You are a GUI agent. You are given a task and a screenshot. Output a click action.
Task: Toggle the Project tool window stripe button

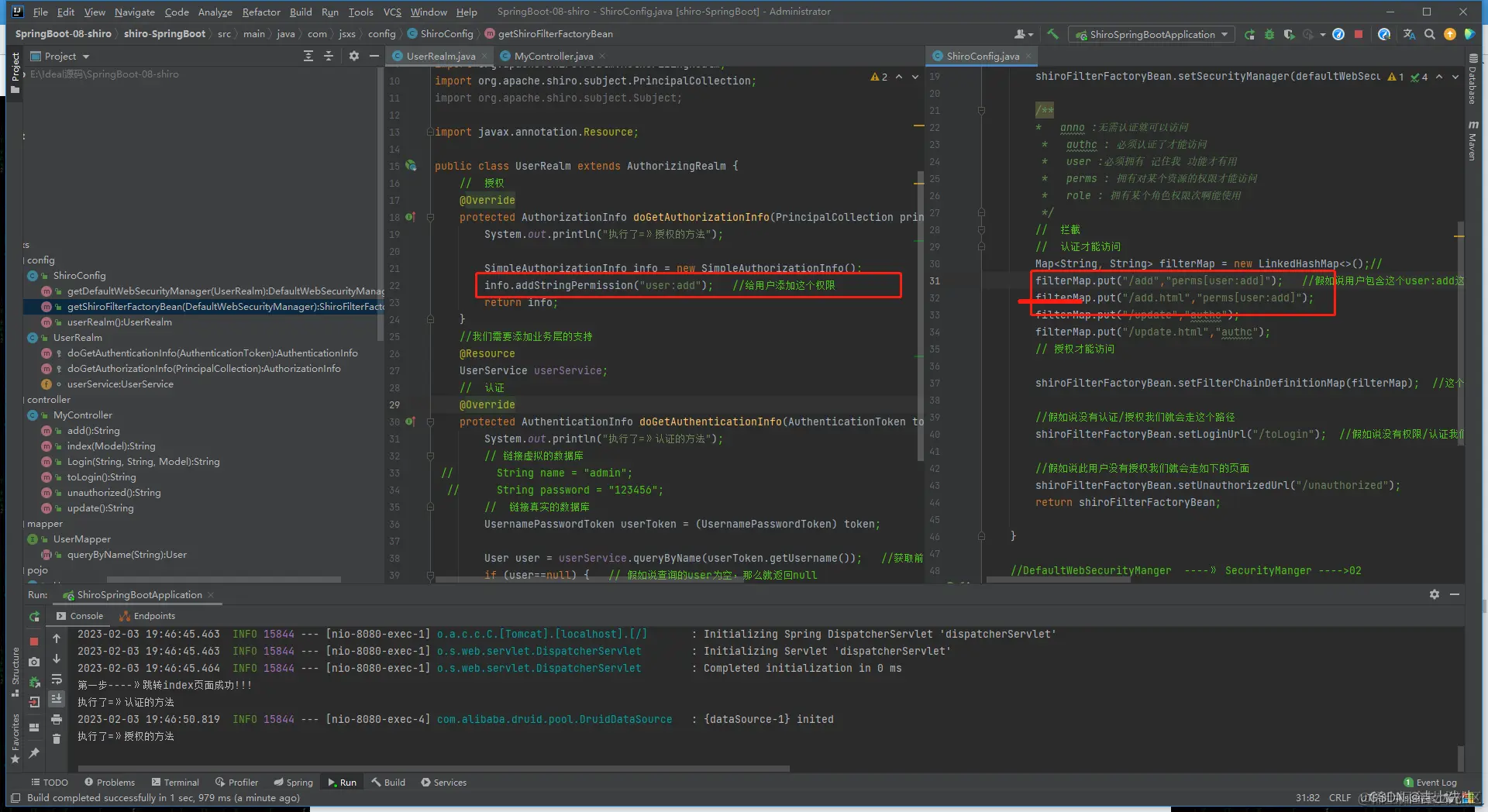coord(15,72)
